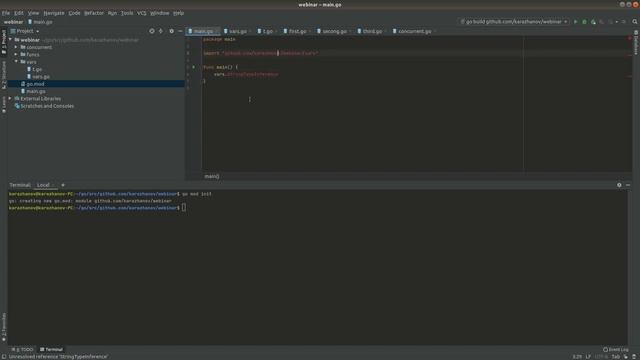Click main() breadcrumb at editor bottom
This screenshot has width=640, height=360.
pyautogui.click(x=212, y=176)
